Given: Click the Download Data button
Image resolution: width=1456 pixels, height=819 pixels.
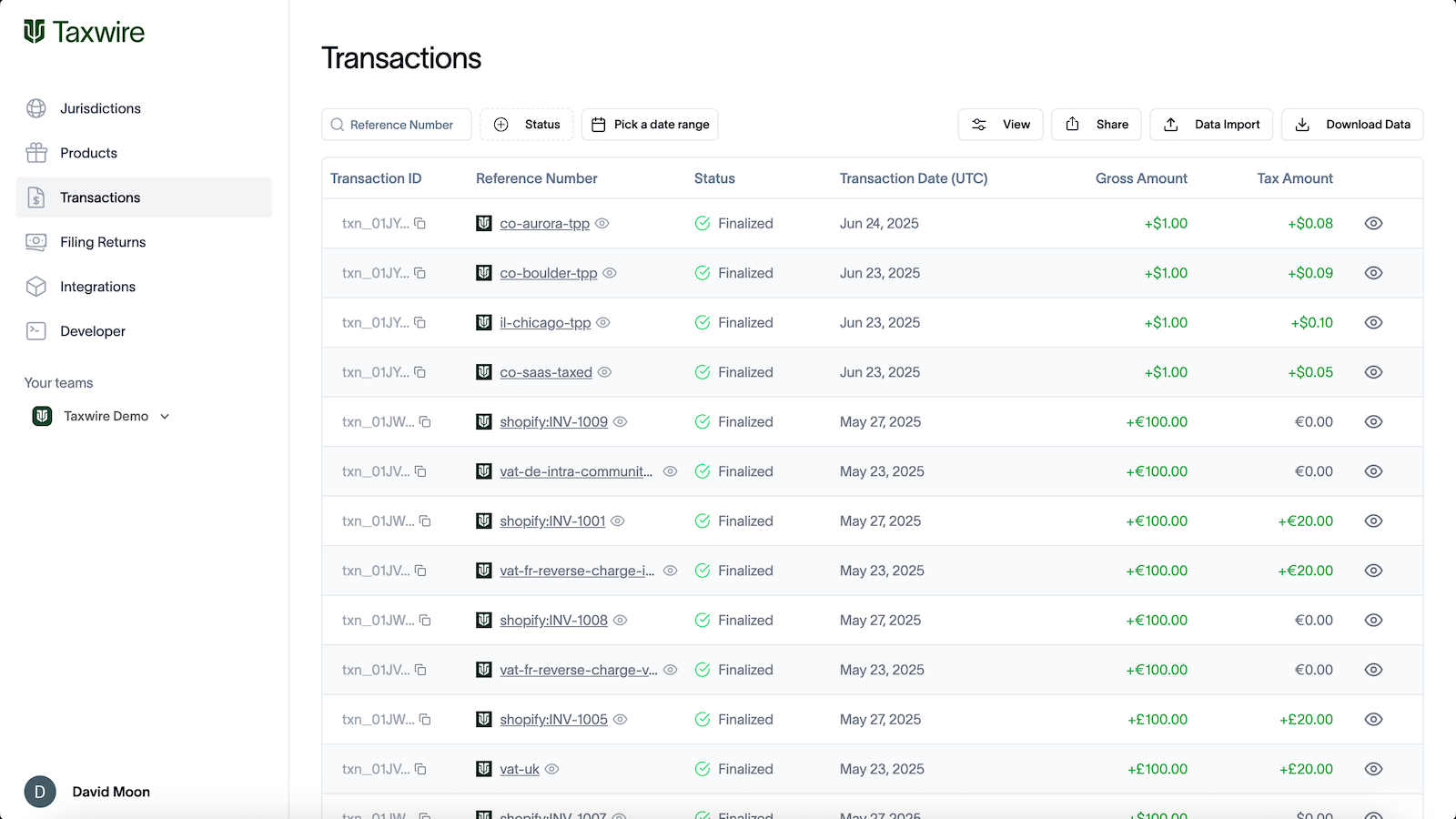Looking at the screenshot, I should 1352,125.
